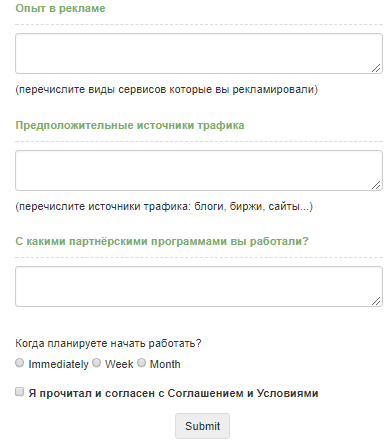This screenshot has height=443, width=390.
Task: Click the Submit button
Action: pyautogui.click(x=202, y=426)
